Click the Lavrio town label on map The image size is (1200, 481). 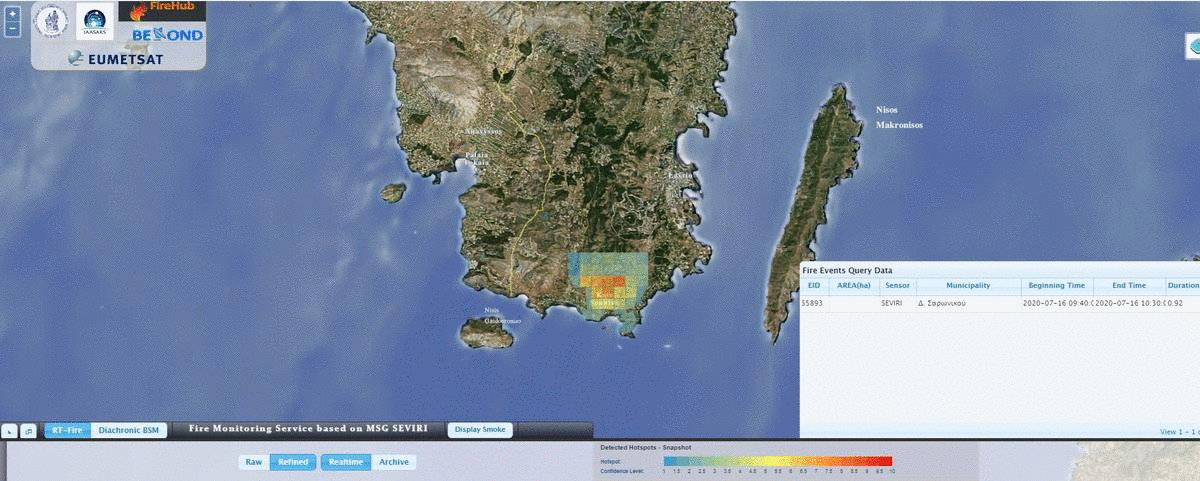pos(681,176)
